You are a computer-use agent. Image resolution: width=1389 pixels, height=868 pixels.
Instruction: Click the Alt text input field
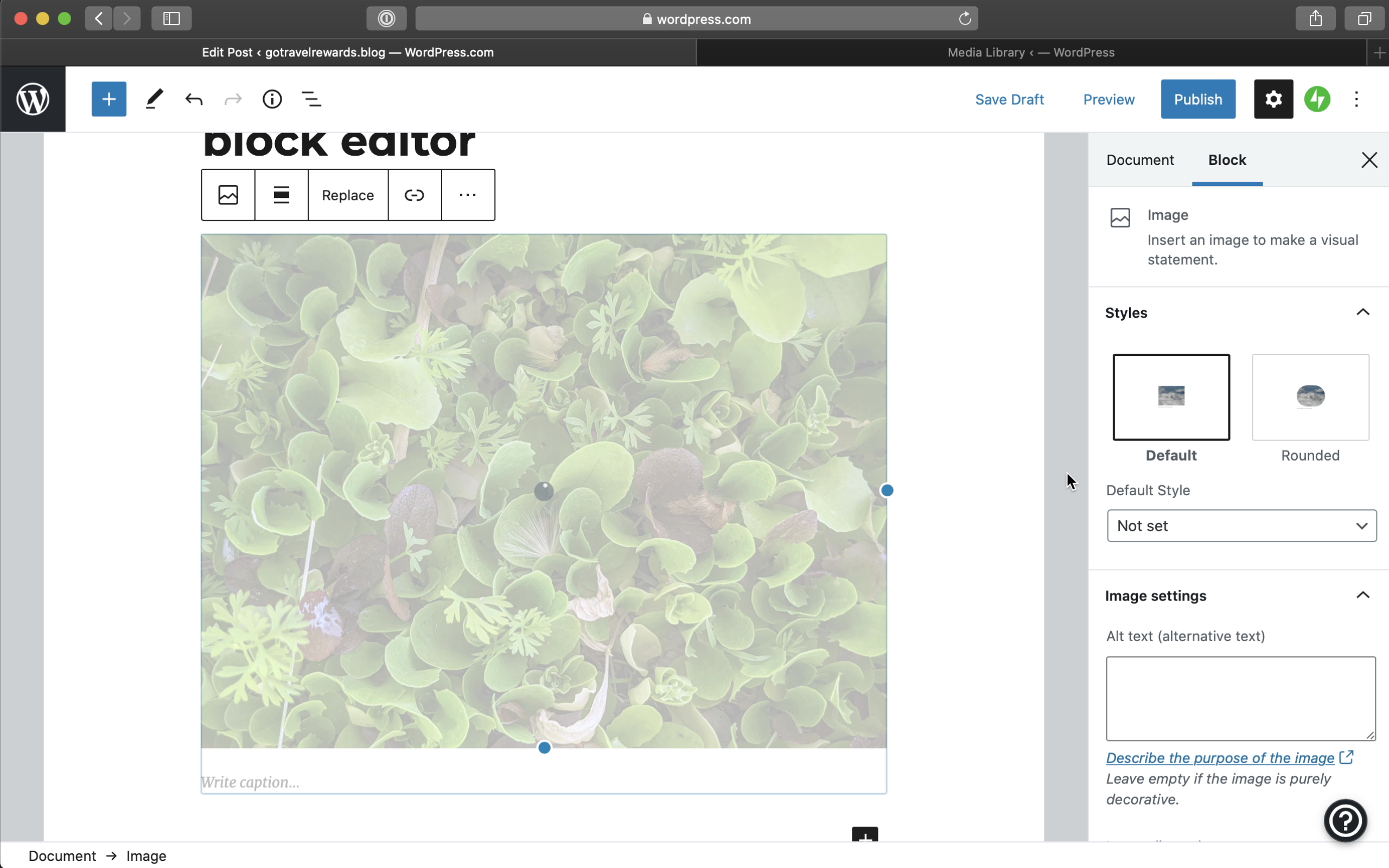(x=1240, y=698)
